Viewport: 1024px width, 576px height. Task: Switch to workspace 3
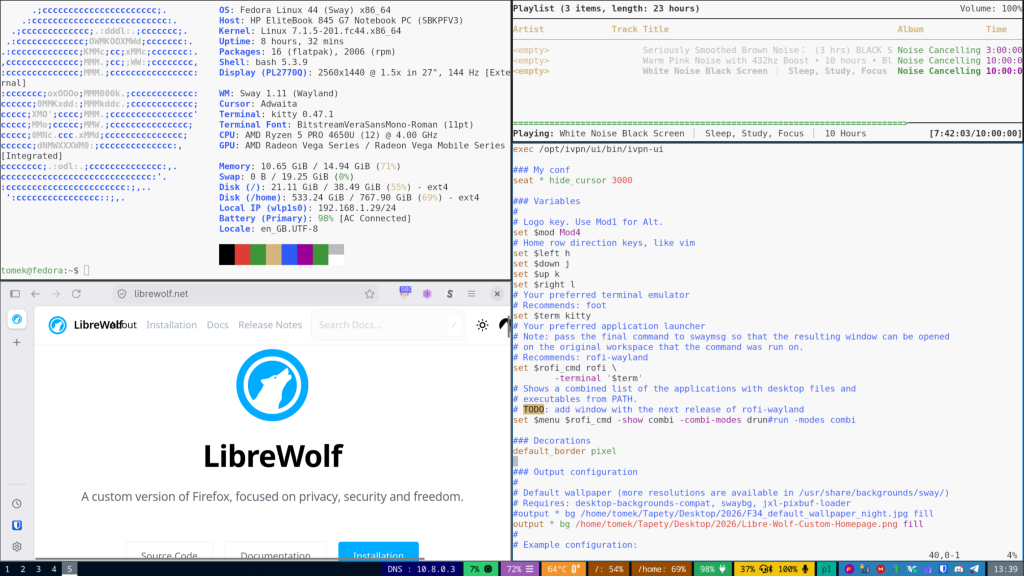tap(39, 569)
